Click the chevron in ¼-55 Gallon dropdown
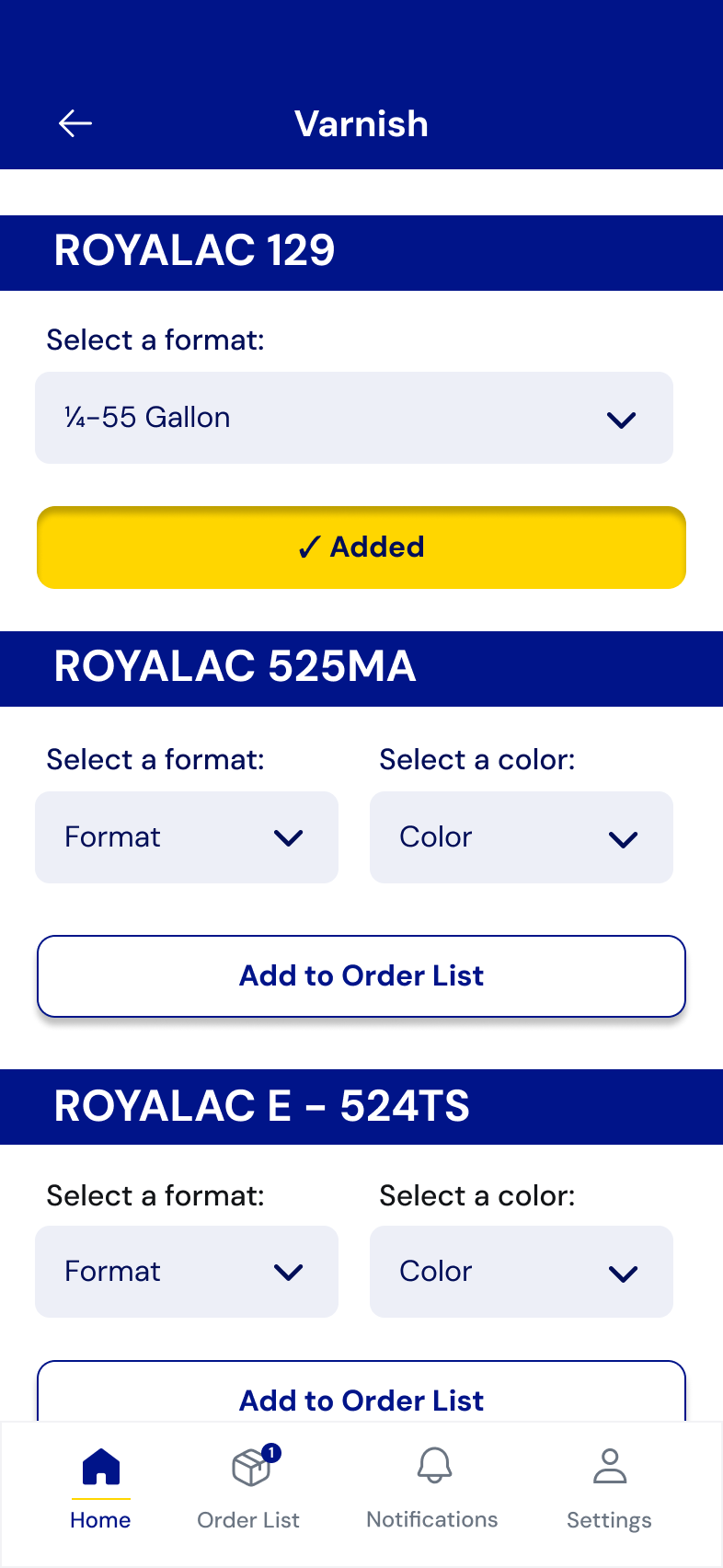723x1568 pixels. click(x=622, y=420)
